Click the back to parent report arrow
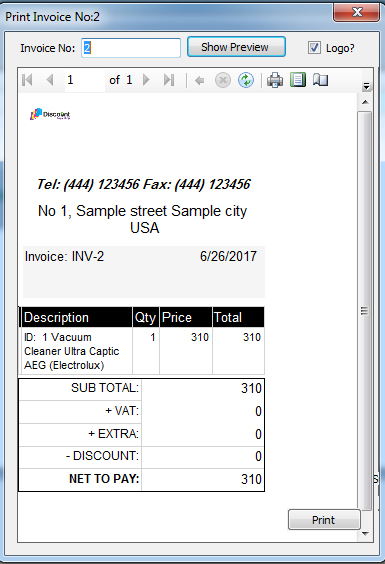Viewport: 385px width, 564px height. pyautogui.click(x=199, y=80)
